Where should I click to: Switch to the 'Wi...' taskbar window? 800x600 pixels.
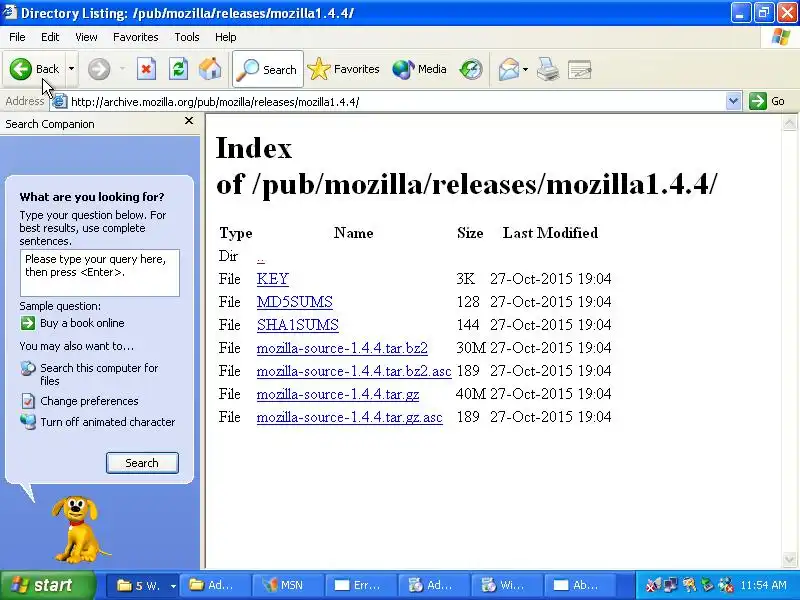point(507,585)
